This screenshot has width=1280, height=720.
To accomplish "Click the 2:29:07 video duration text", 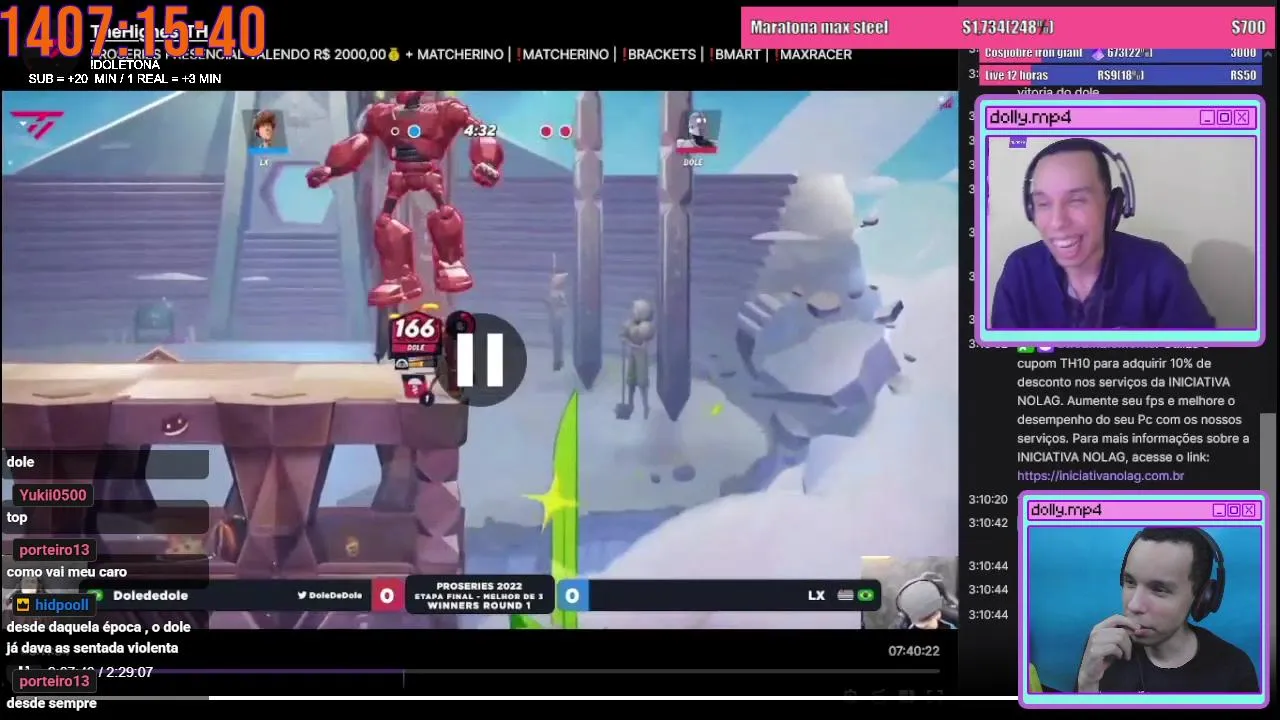I will tap(131, 672).
